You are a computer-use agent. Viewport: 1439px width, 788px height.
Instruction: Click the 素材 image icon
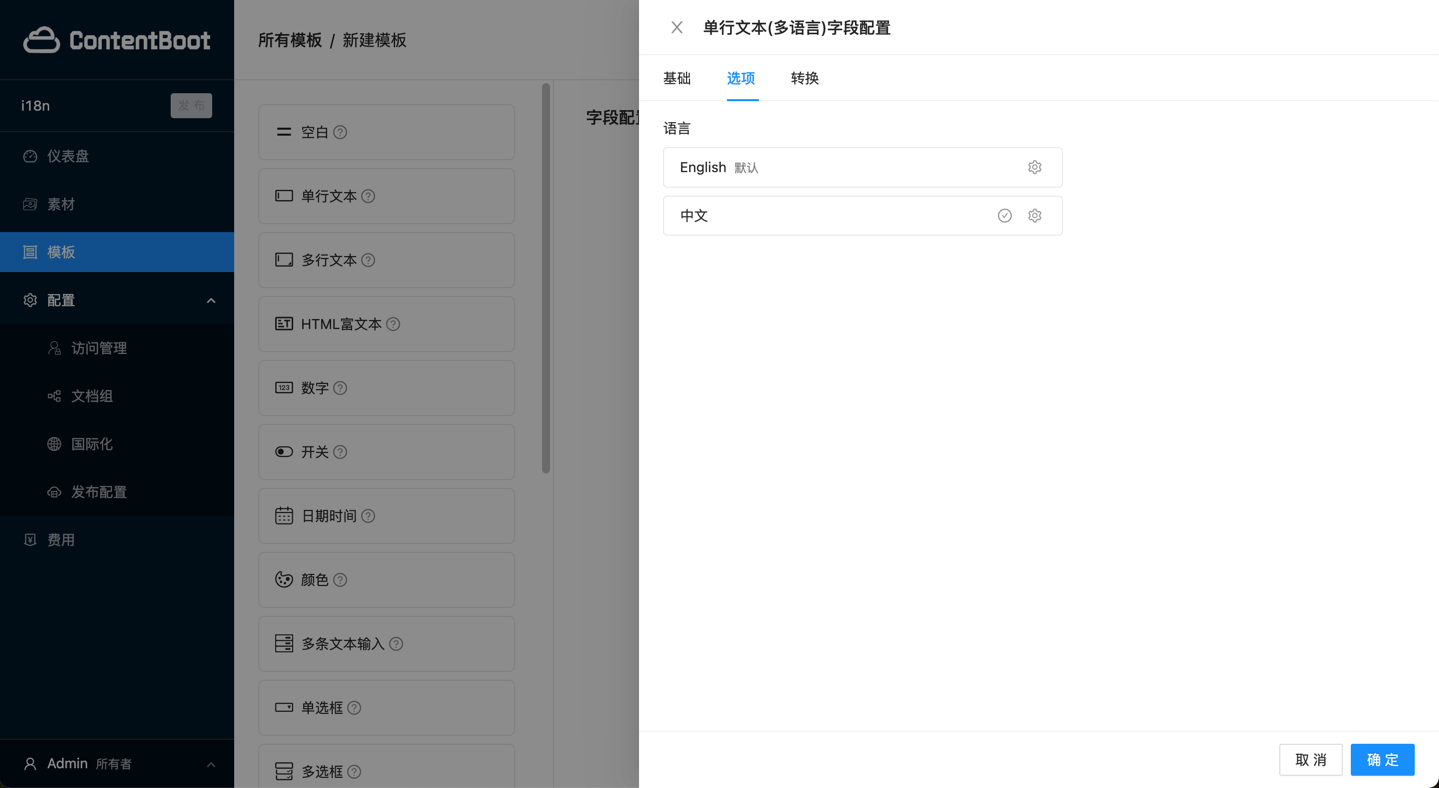coord(30,204)
